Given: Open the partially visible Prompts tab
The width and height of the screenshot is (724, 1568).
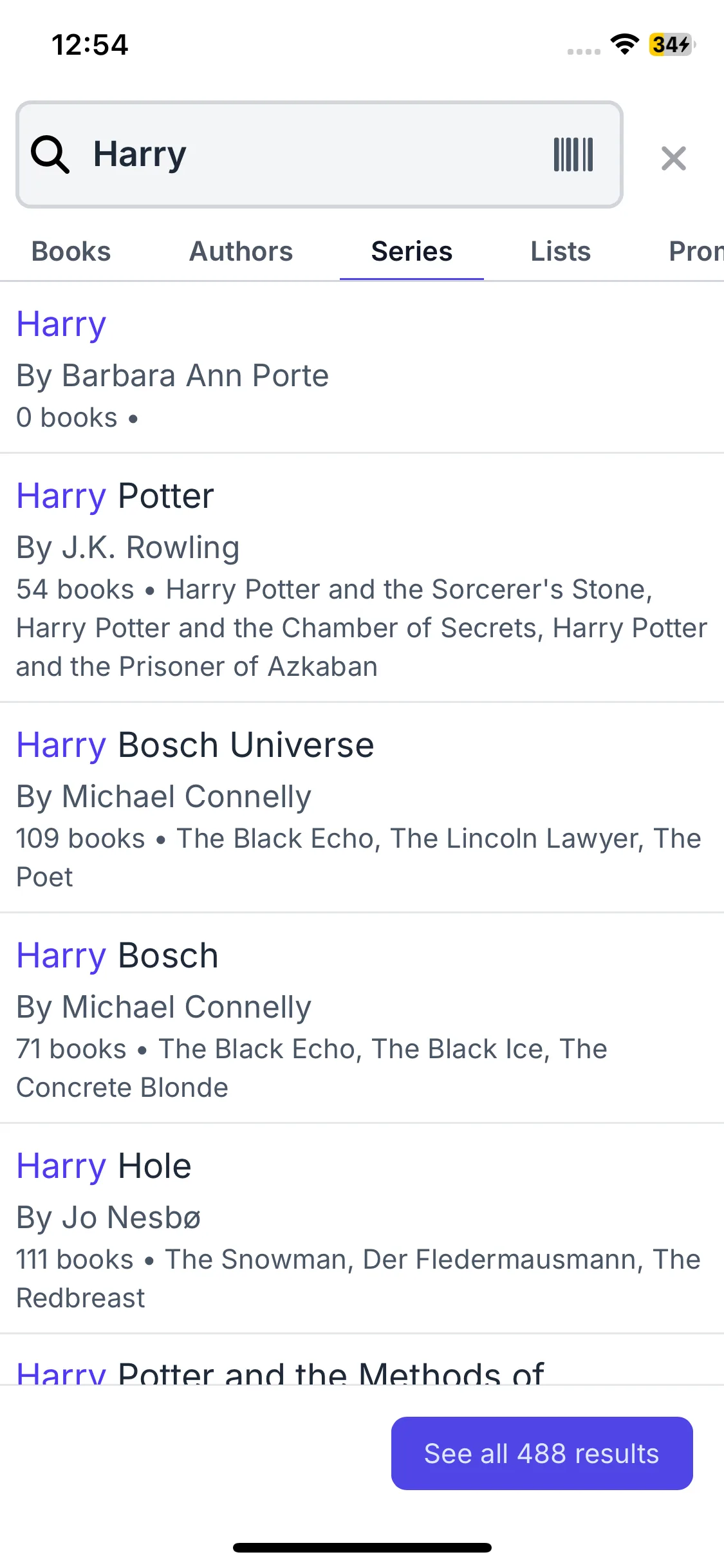Looking at the screenshot, I should (696, 252).
